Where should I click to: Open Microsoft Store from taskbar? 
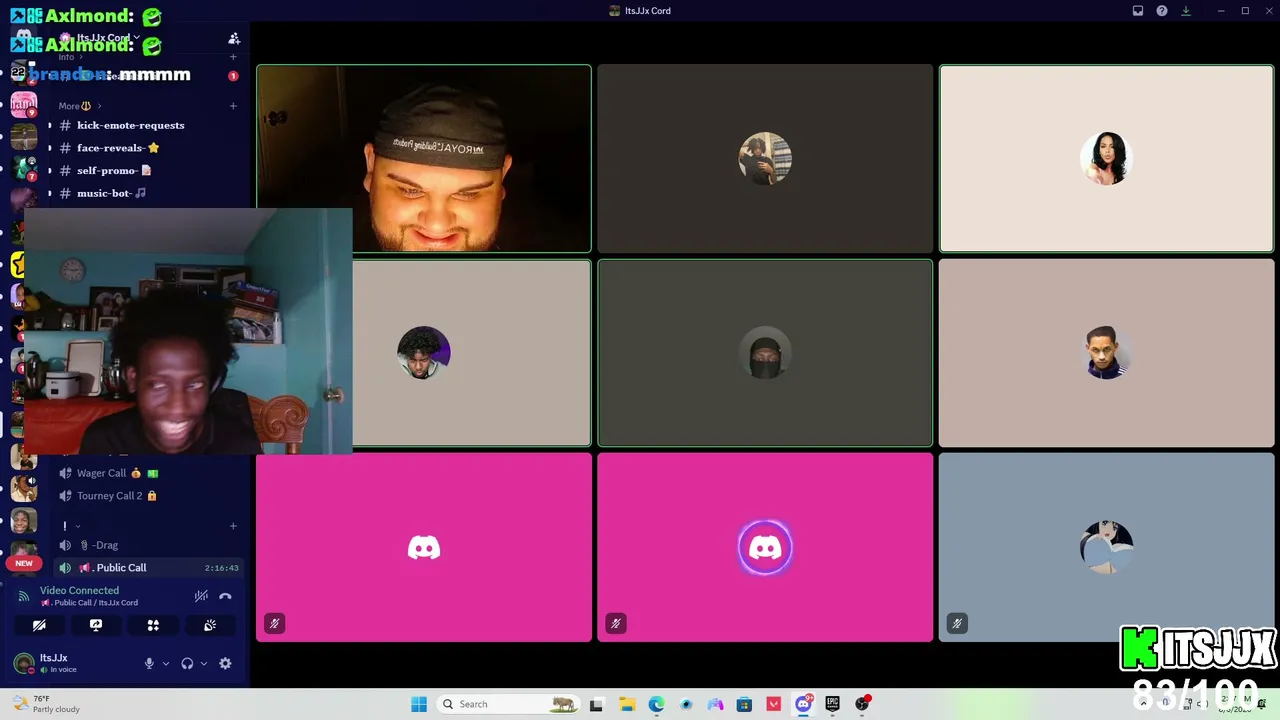[744, 704]
